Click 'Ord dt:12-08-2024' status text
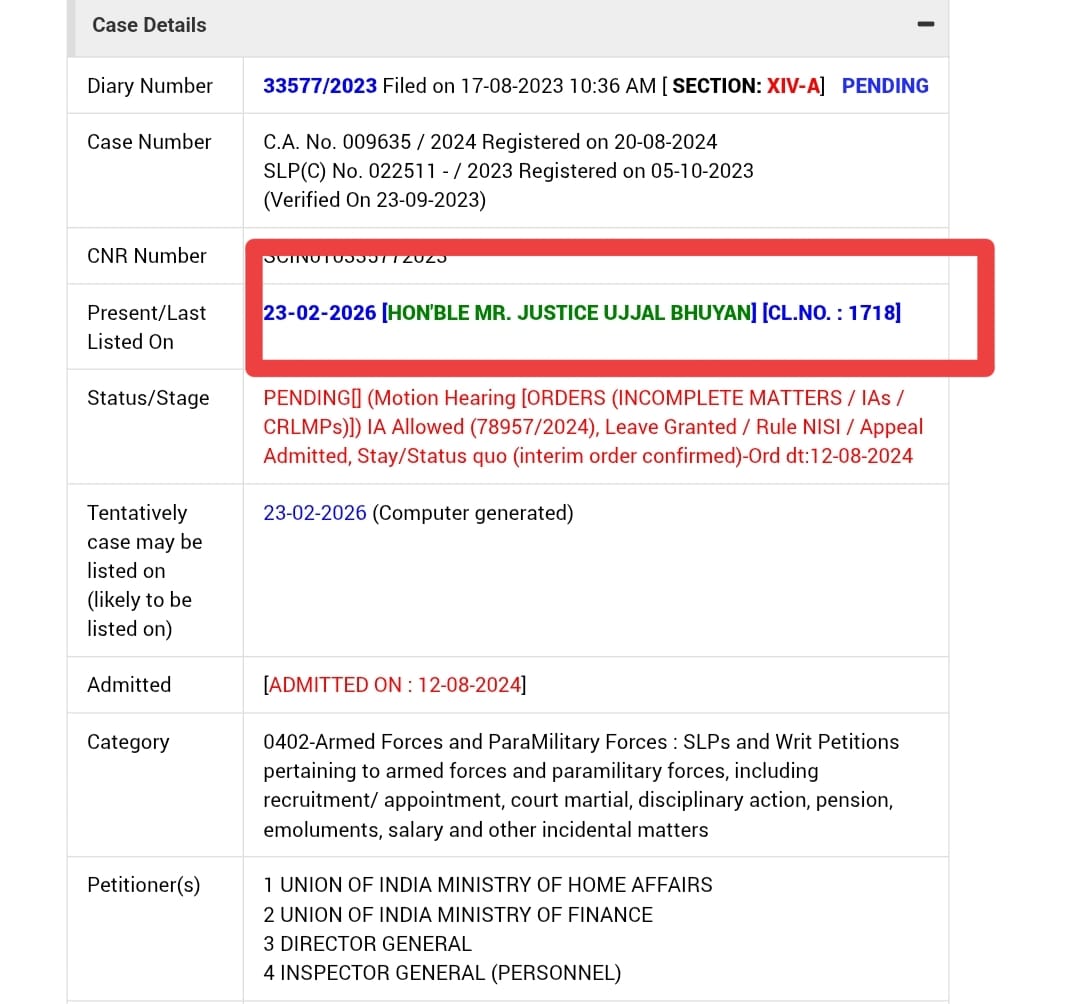The height and width of the screenshot is (1004, 1080). 831,455
